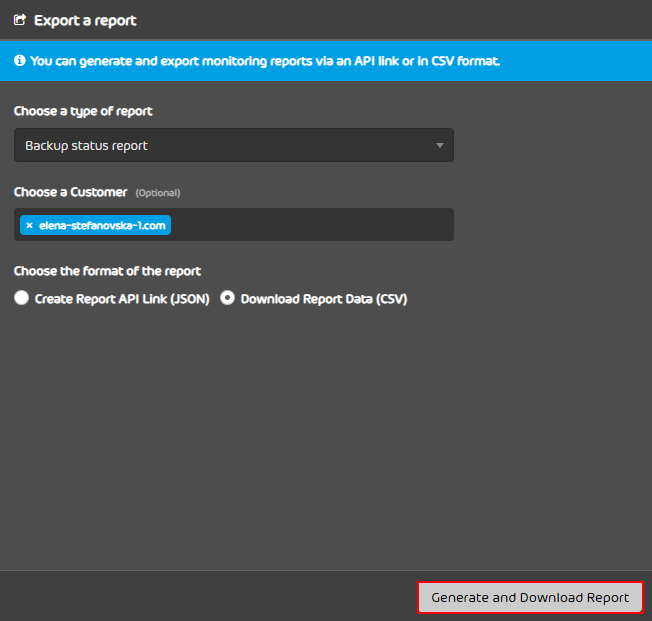Select the Create Report API Link radio button

(21, 298)
